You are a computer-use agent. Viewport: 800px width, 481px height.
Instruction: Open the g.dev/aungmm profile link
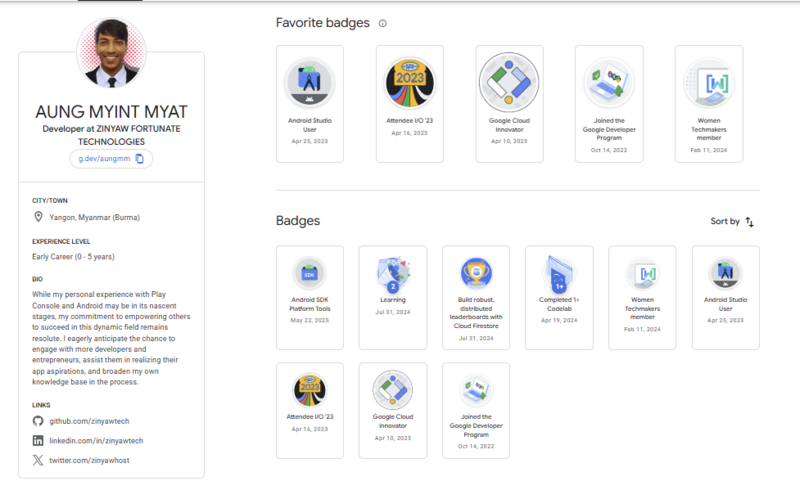coord(104,159)
